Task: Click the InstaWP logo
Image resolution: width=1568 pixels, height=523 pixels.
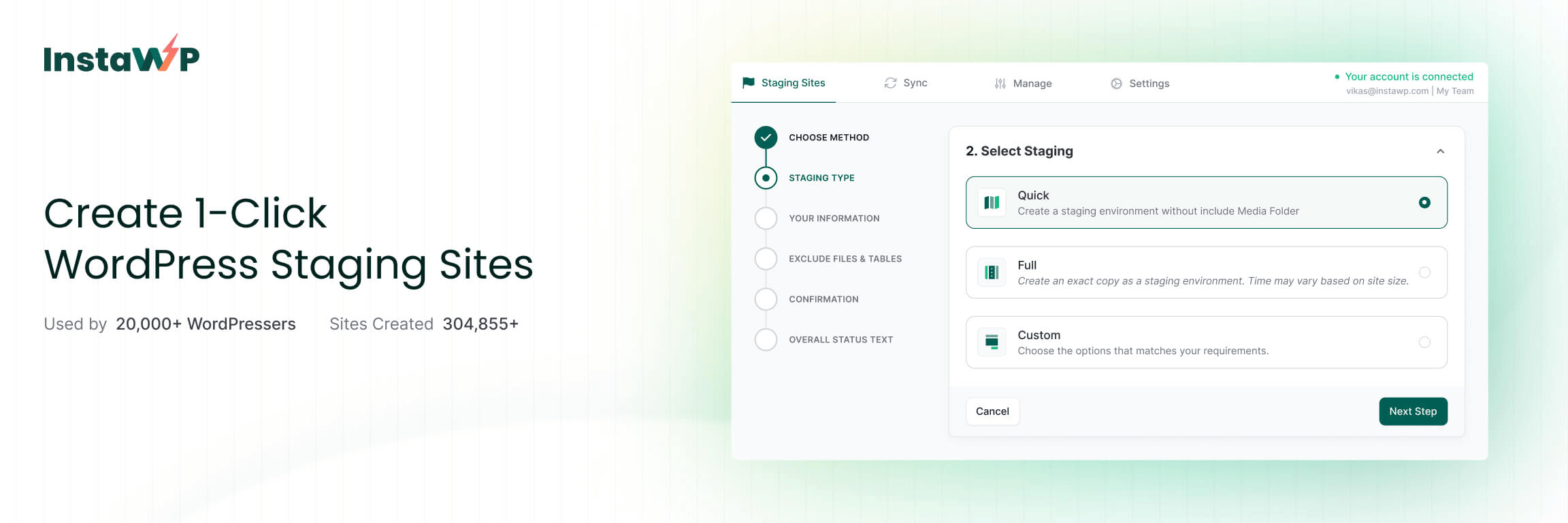Action: click(x=121, y=55)
